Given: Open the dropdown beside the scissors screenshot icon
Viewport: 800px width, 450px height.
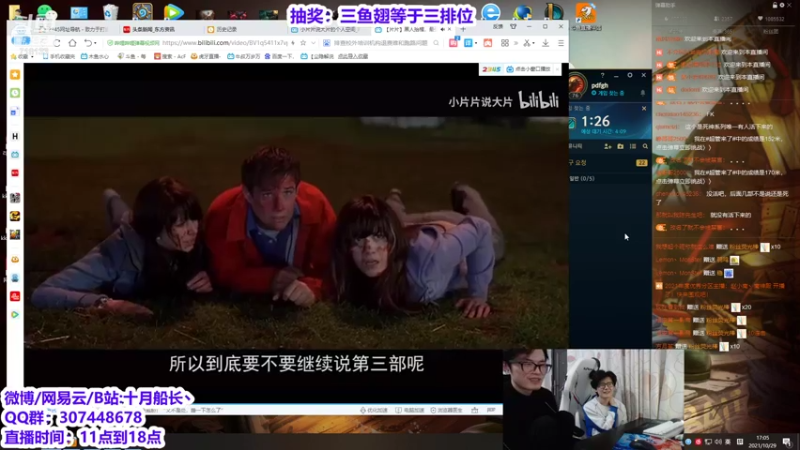Looking at the screenshot, I should 533,43.
